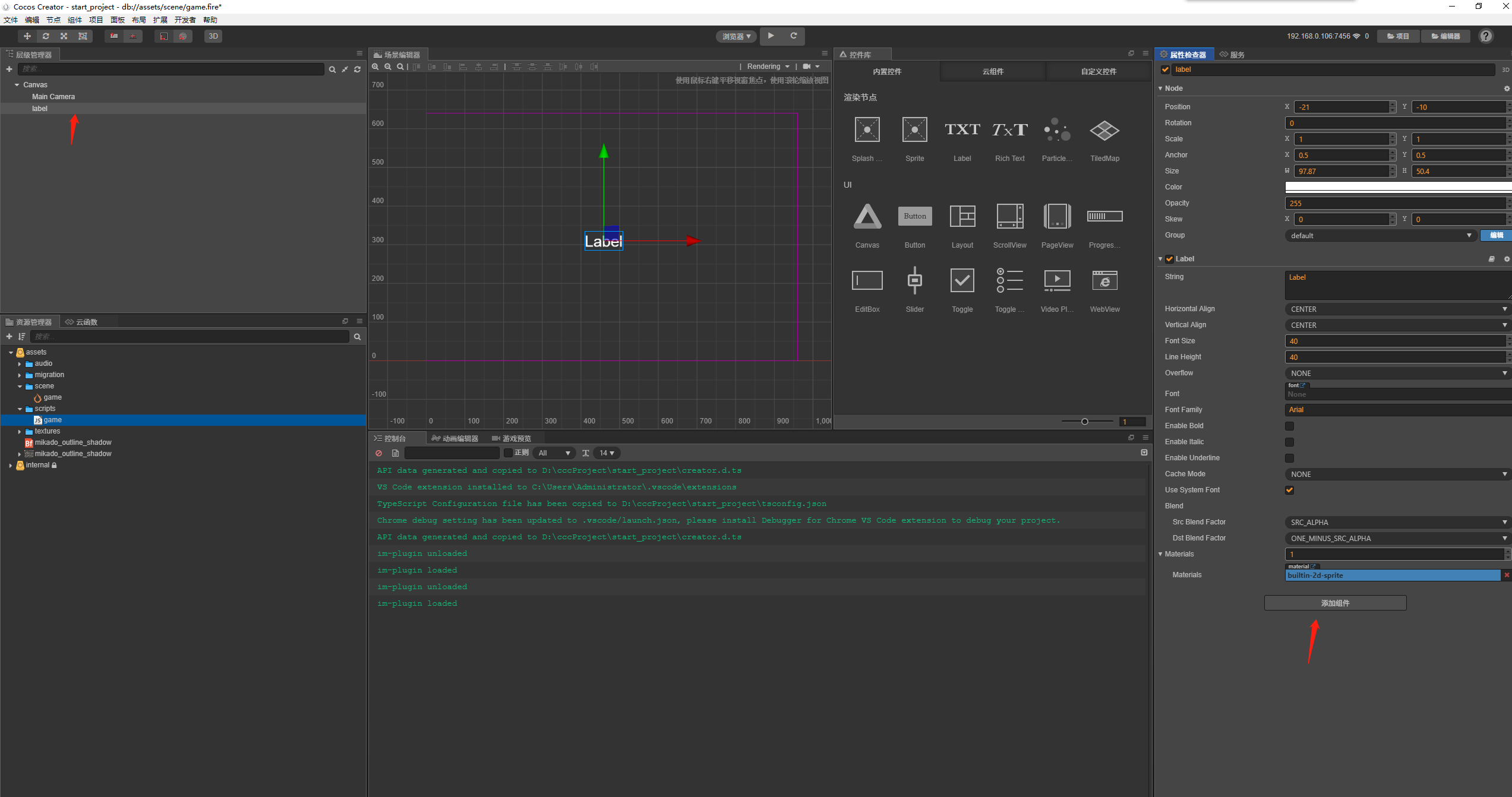Select the Rotate tool in the toolbar
This screenshot has height=797, width=1512.
coord(46,36)
